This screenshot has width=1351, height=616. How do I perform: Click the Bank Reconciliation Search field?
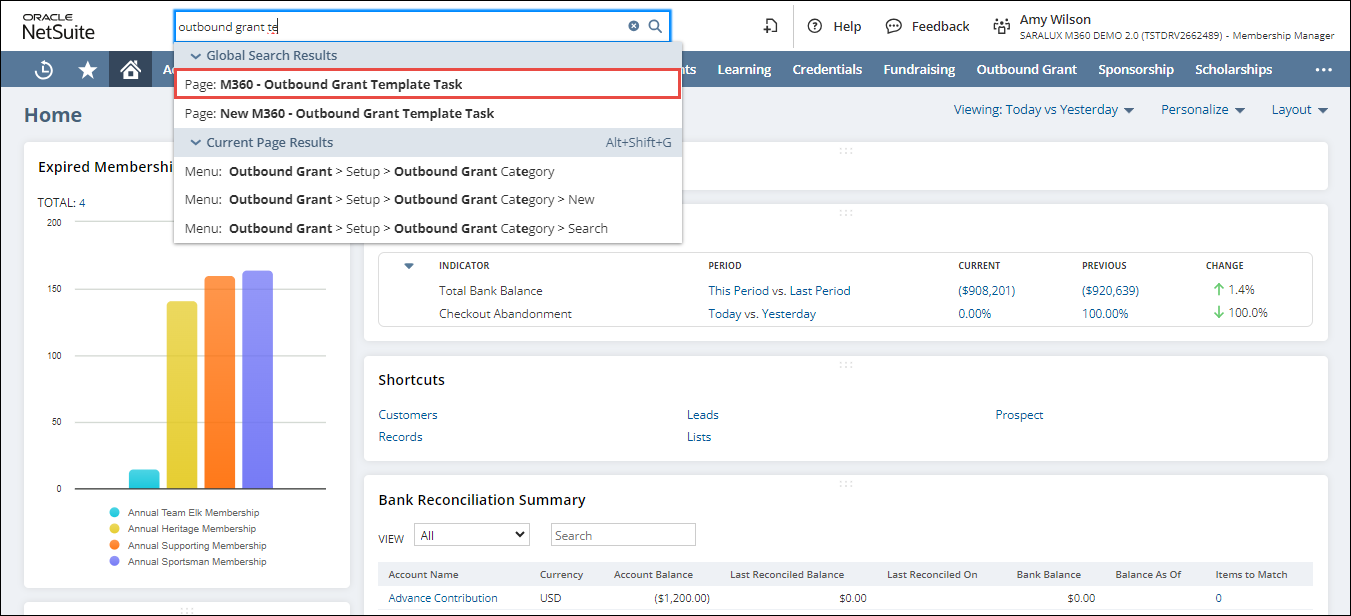pyautogui.click(x=623, y=536)
